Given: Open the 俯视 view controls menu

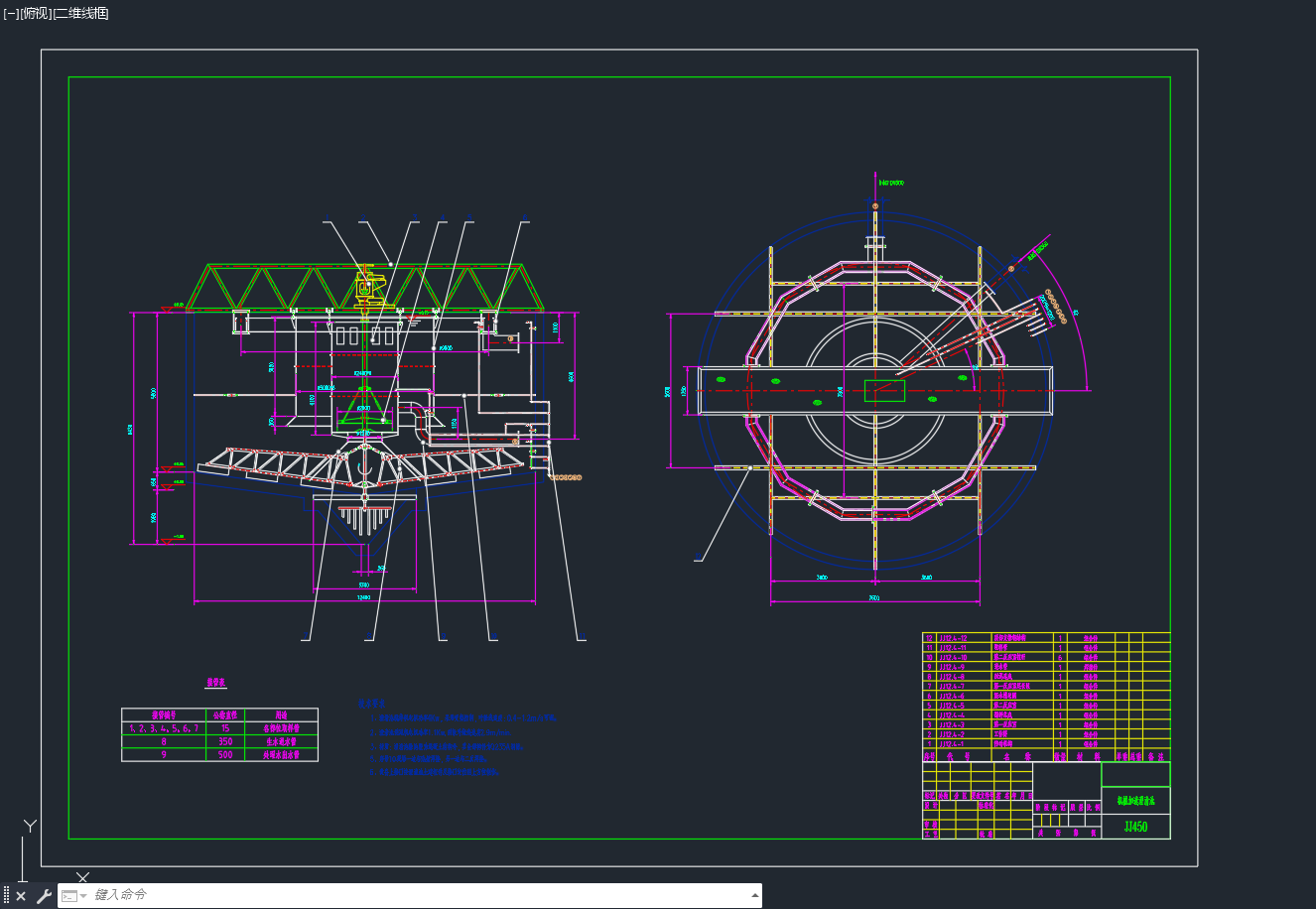Looking at the screenshot, I should click(x=35, y=13).
